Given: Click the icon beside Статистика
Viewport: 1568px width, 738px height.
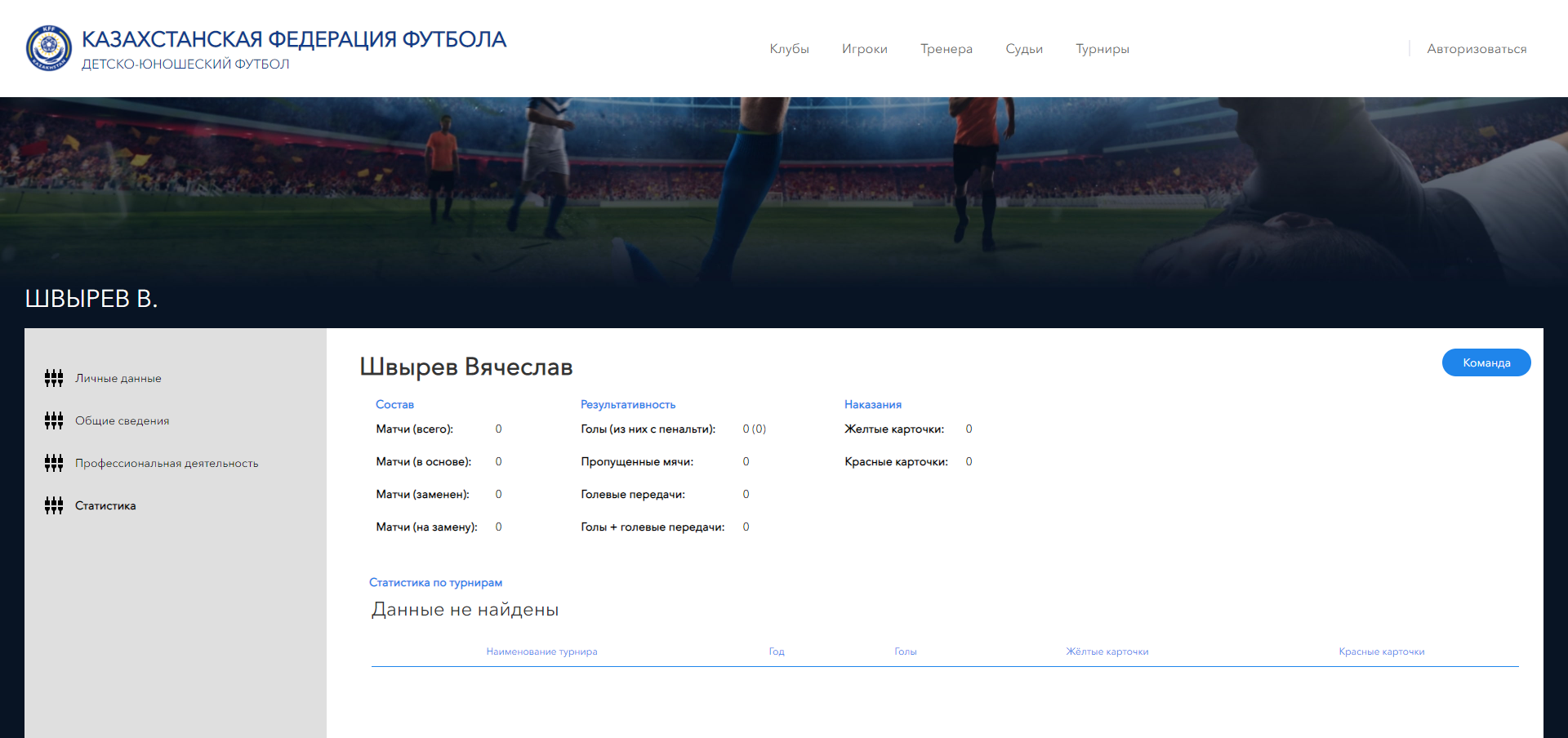Looking at the screenshot, I should [x=54, y=505].
